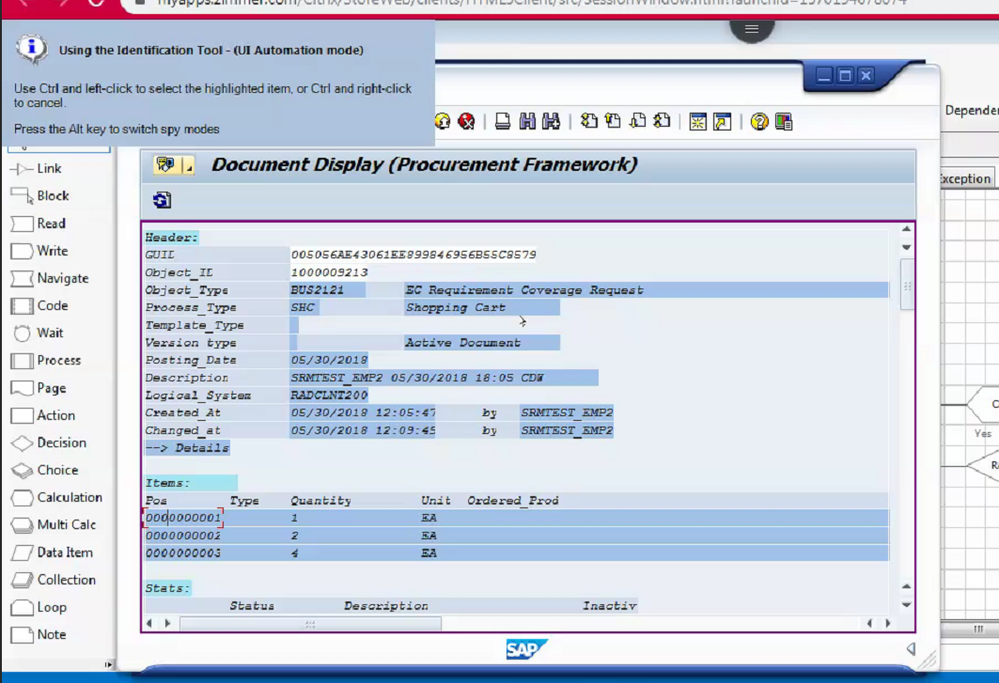Click the SAP Find (binoculars) icon
This screenshot has height=683, width=999.
(x=527, y=122)
